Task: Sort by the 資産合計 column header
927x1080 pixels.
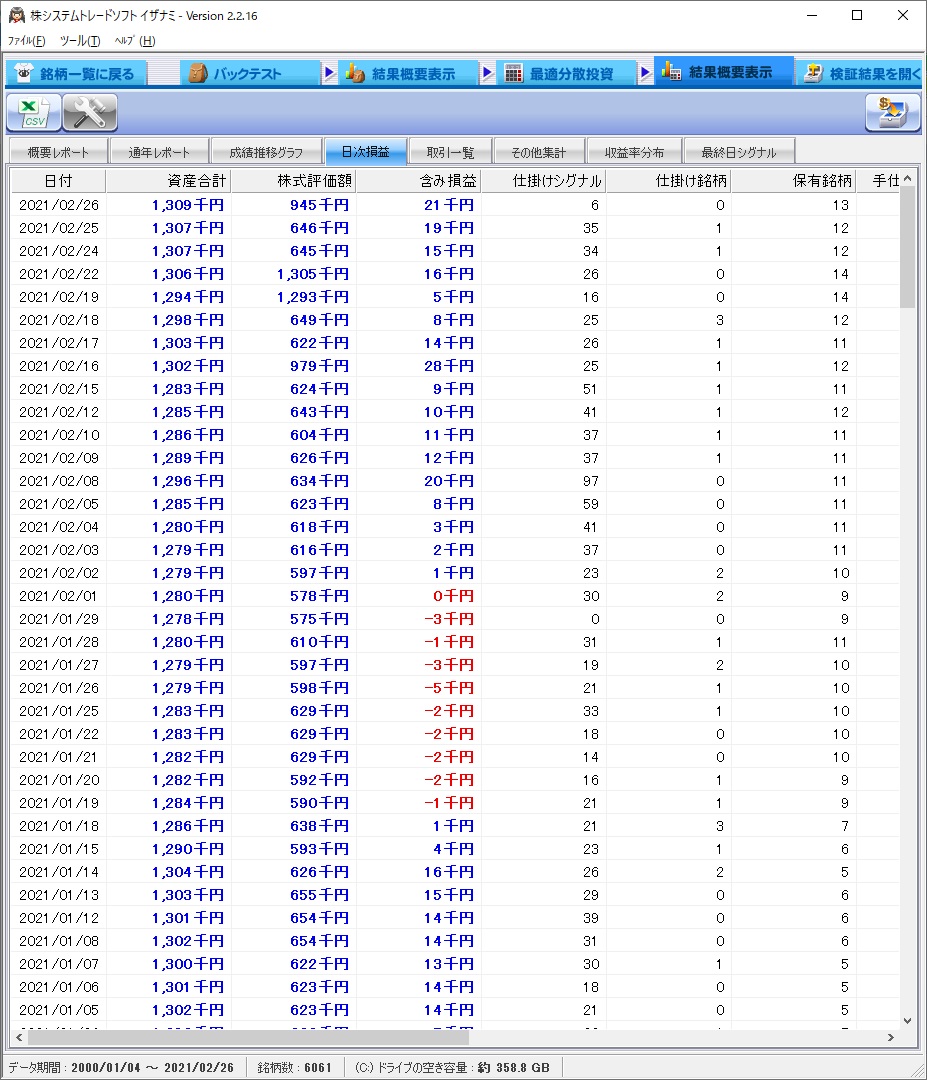Action: (168, 181)
